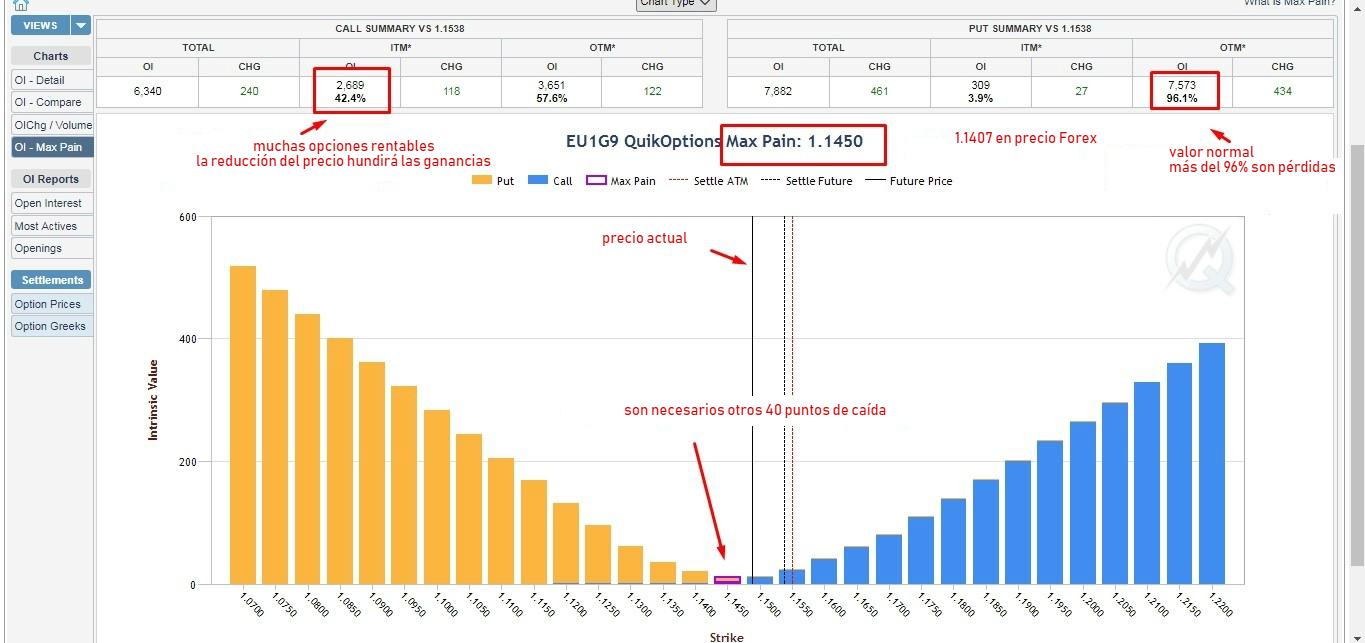1365x643 pixels.
Task: Select OI - Max Pain chart
Action: tap(52, 148)
